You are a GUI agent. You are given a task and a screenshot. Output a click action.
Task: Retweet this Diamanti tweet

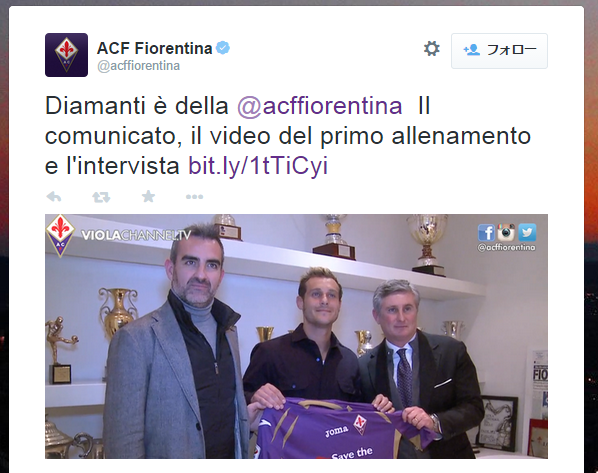[x=101, y=197]
